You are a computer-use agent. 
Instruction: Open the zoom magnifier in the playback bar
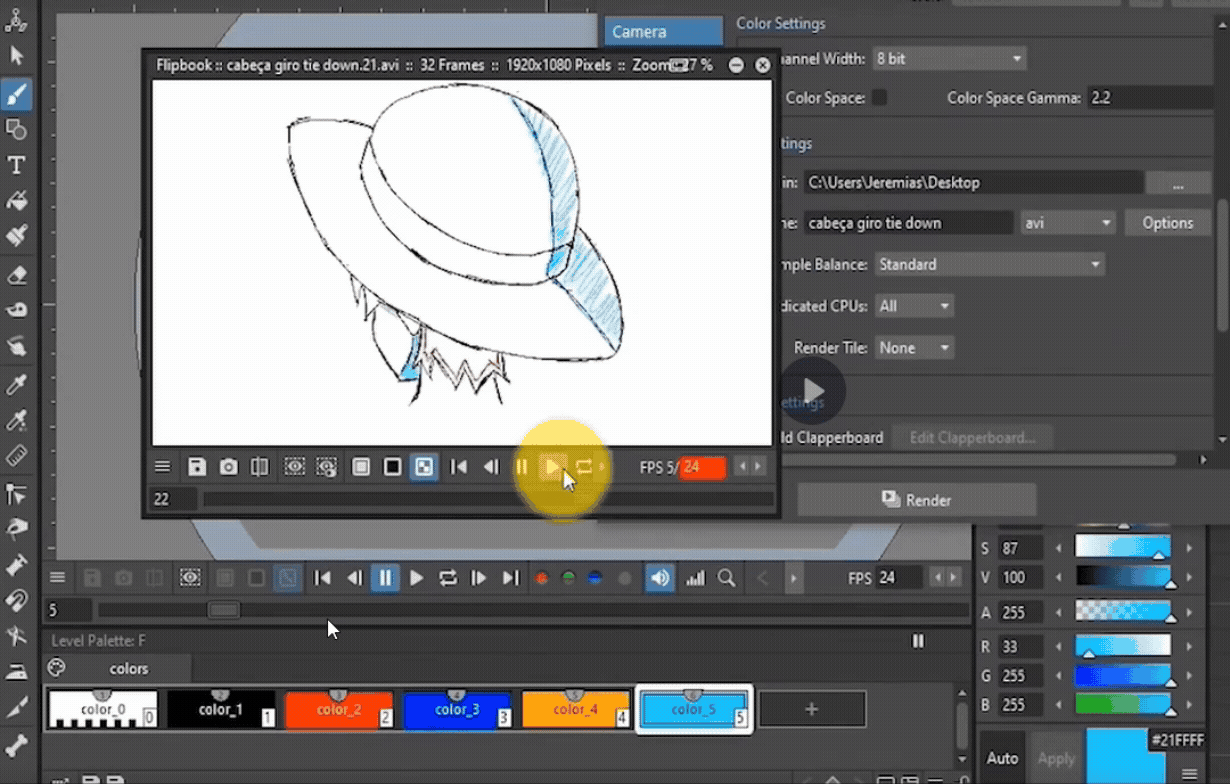coord(727,577)
